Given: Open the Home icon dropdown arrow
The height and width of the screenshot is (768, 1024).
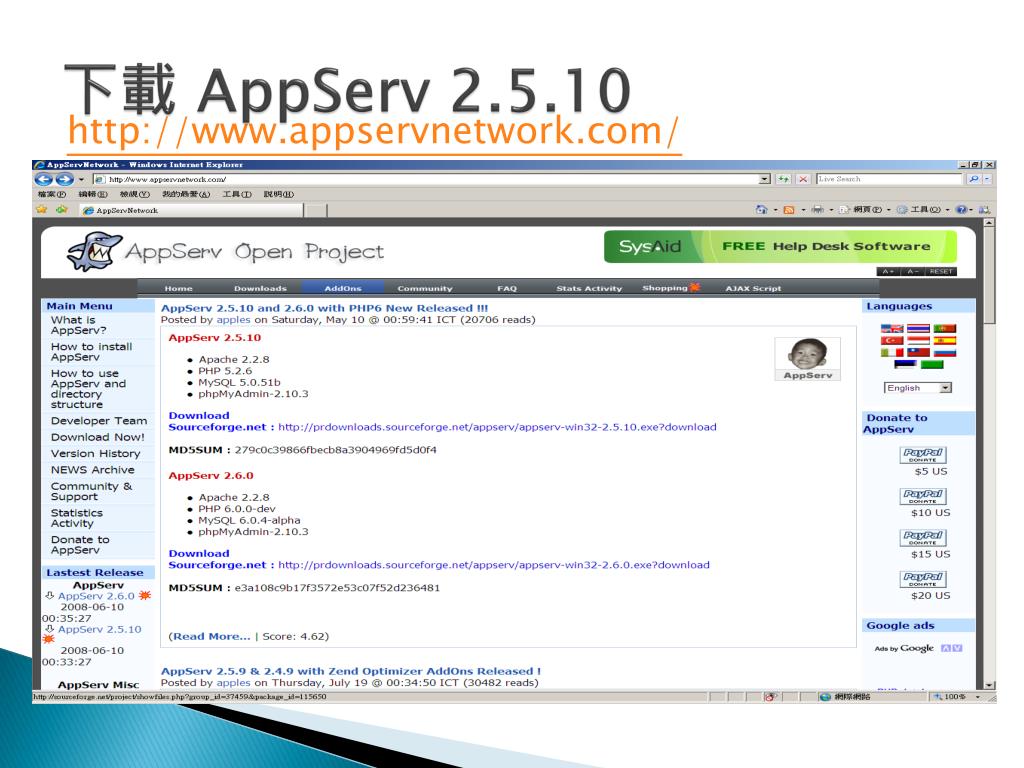Looking at the screenshot, I should [x=776, y=210].
